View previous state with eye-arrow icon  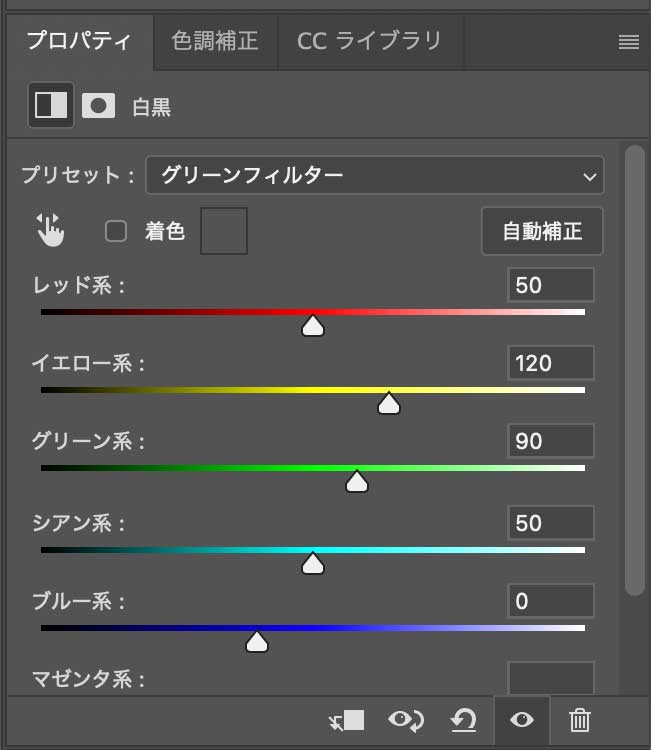pos(406,720)
